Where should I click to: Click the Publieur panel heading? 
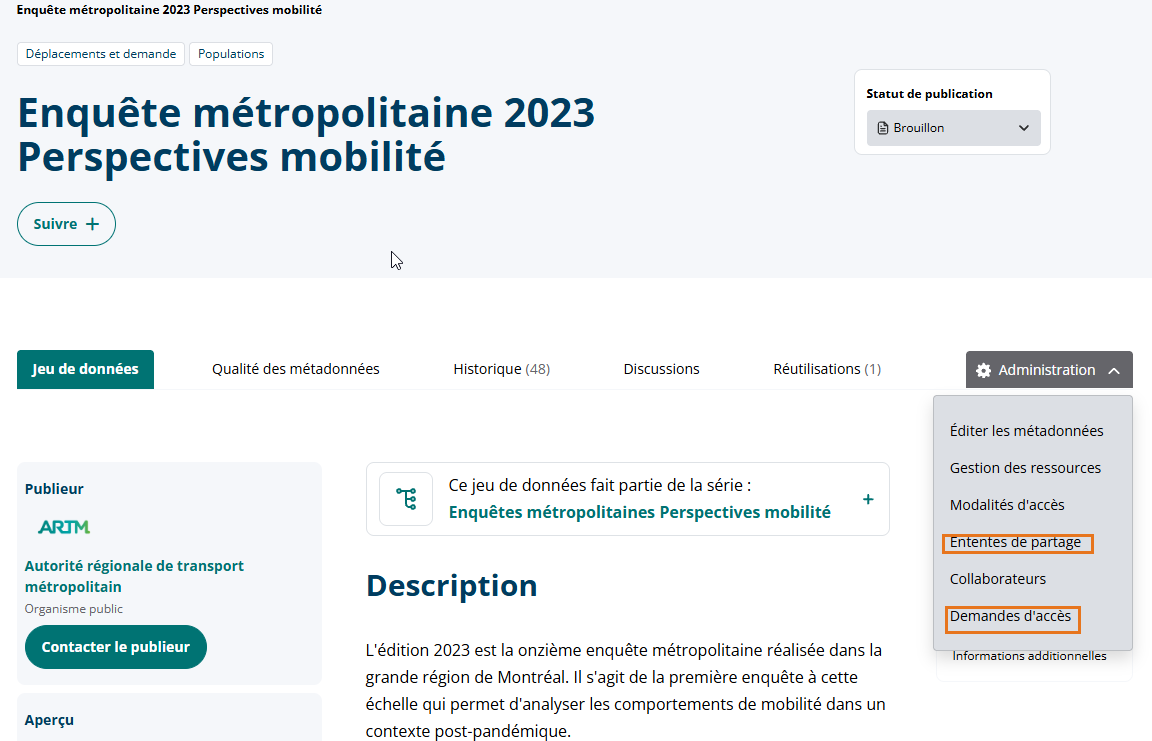54,489
